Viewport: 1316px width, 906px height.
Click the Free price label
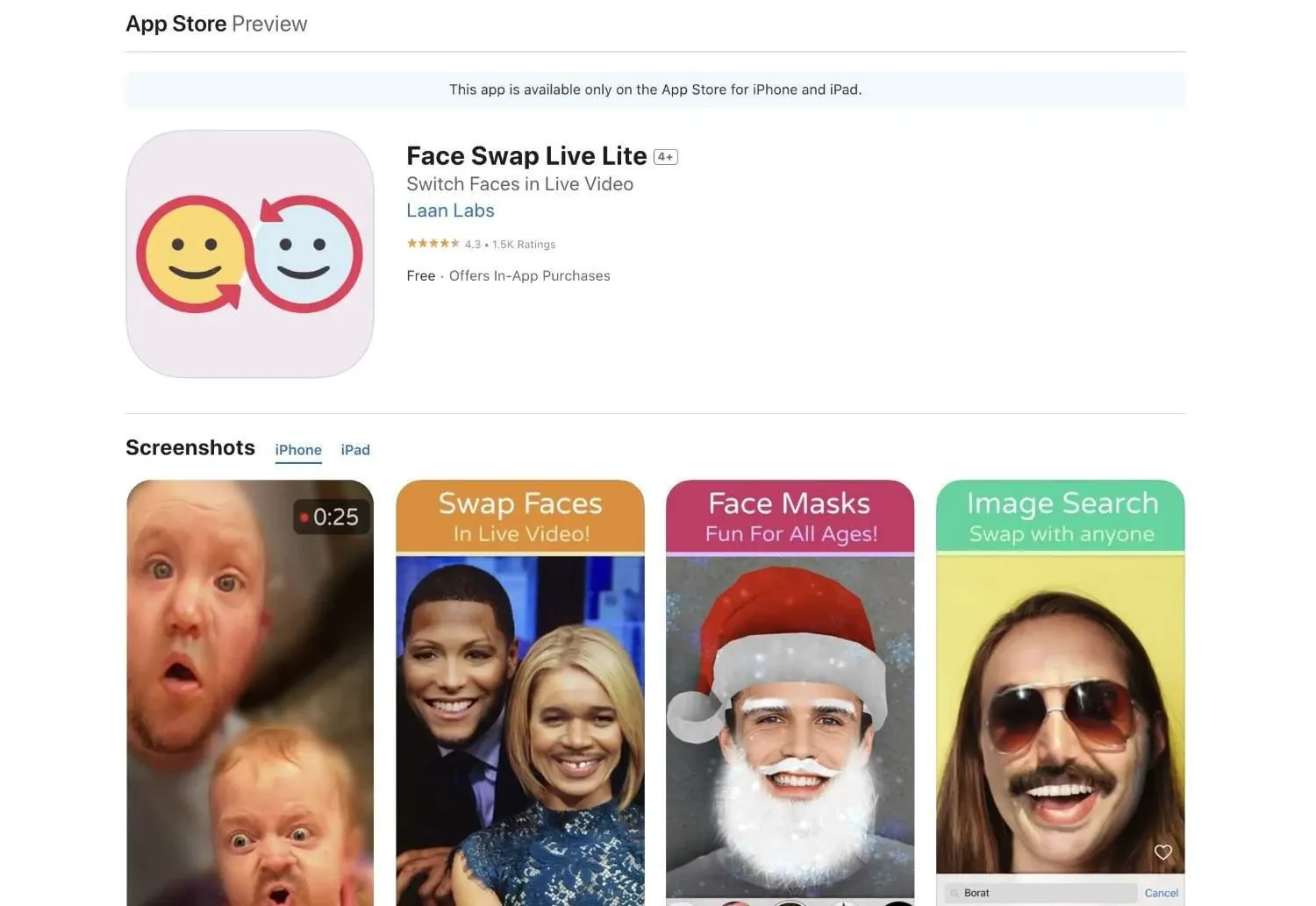tap(421, 275)
